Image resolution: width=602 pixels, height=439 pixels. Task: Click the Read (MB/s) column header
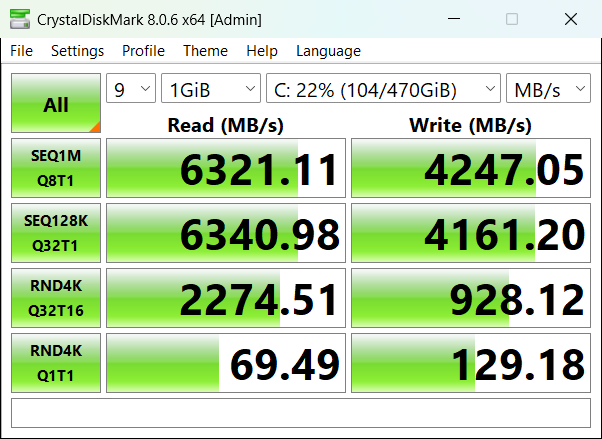(226, 125)
